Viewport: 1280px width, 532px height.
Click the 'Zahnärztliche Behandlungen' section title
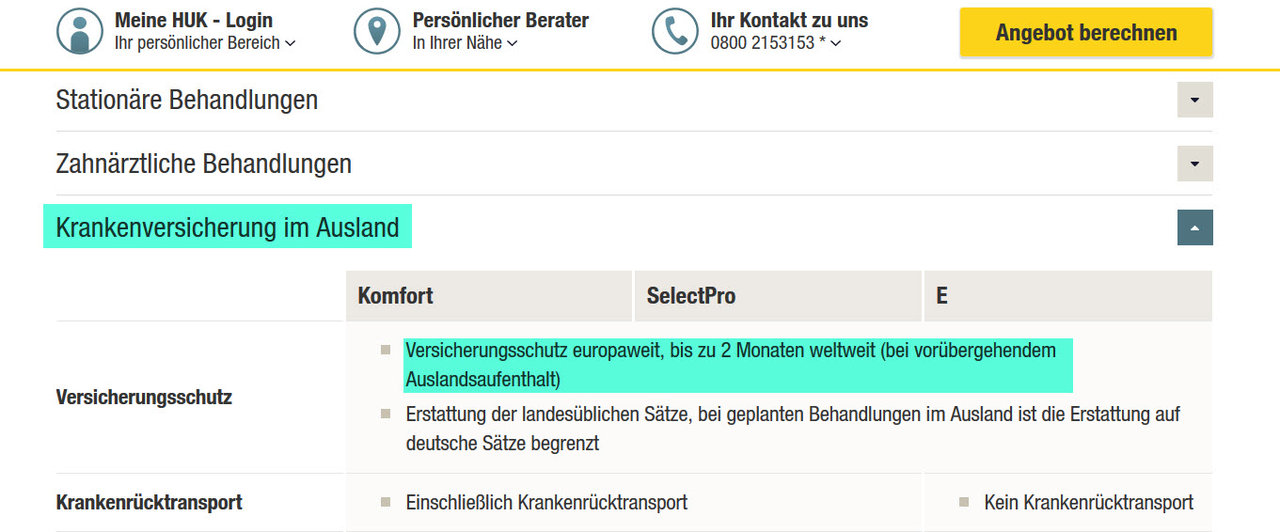click(204, 163)
